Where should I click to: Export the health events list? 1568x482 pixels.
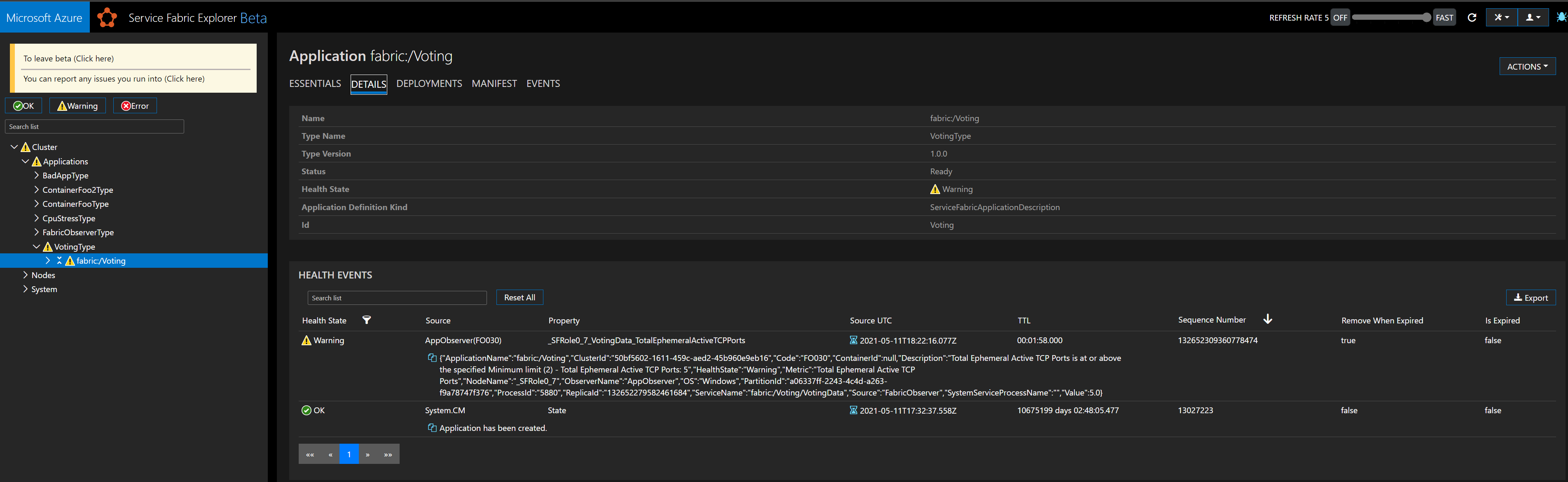click(1530, 297)
